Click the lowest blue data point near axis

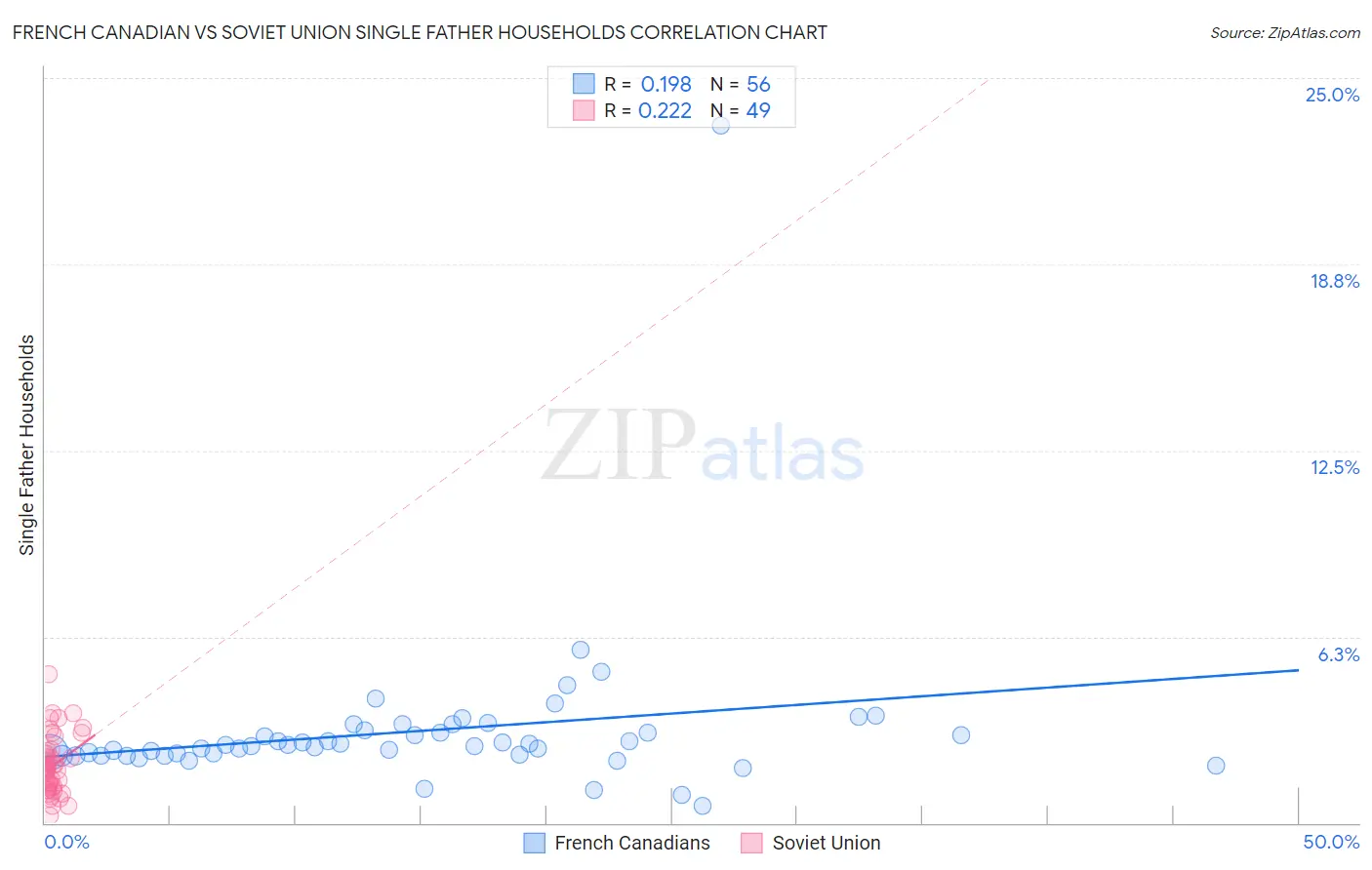click(x=703, y=806)
